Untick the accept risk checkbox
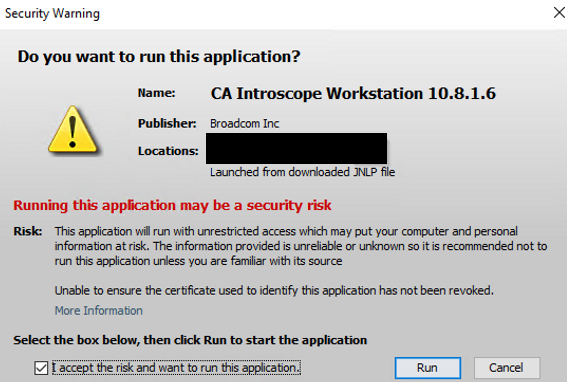This screenshot has width=567, height=382. coord(41,368)
